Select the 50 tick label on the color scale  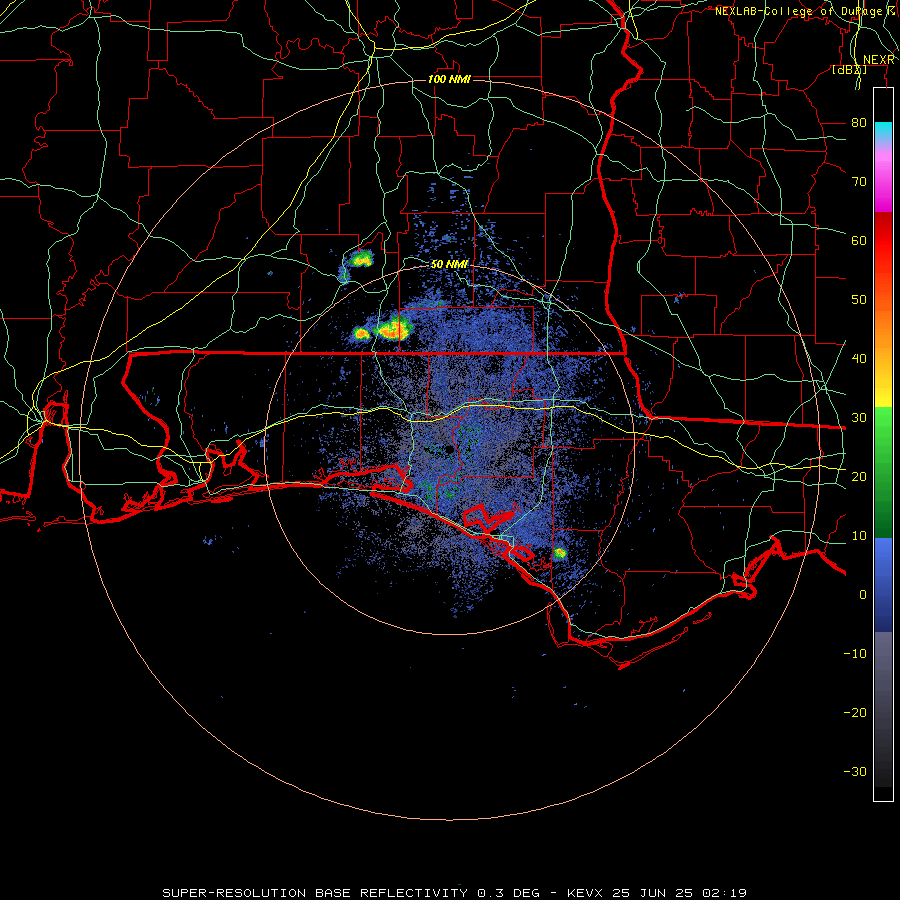click(859, 300)
